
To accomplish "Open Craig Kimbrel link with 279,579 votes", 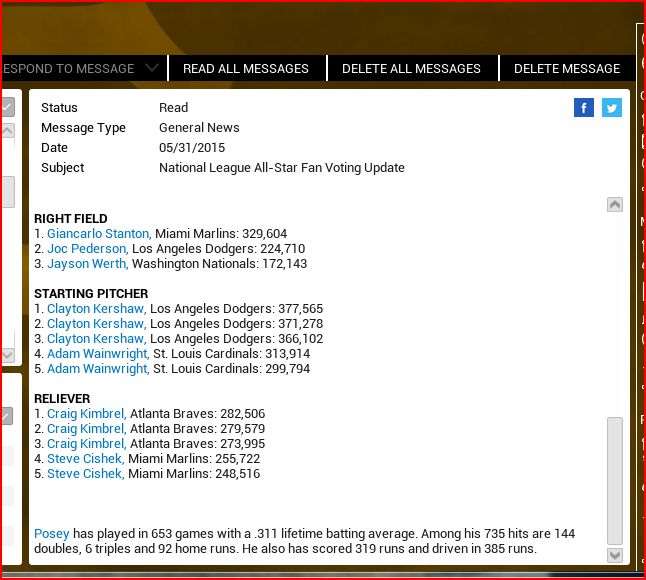I will pos(87,429).
